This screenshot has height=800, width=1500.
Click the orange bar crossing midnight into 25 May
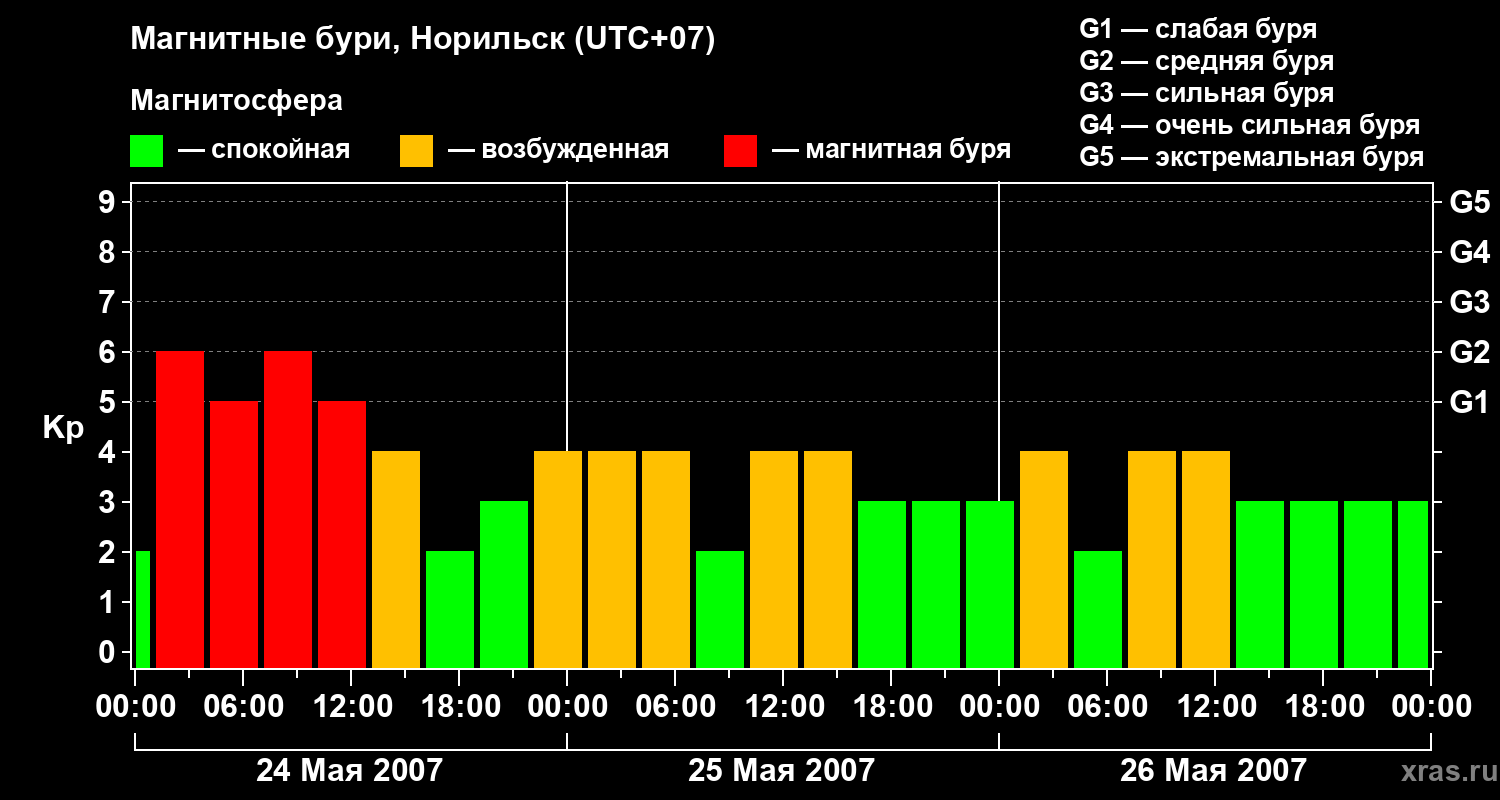[558, 559]
